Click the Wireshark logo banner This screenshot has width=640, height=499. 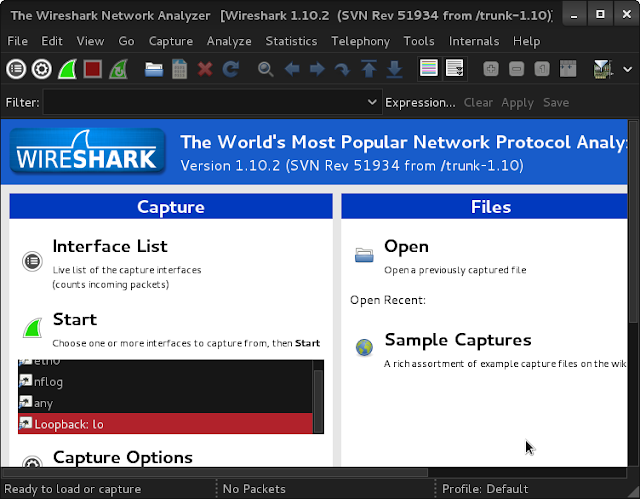pyautogui.click(x=87, y=151)
